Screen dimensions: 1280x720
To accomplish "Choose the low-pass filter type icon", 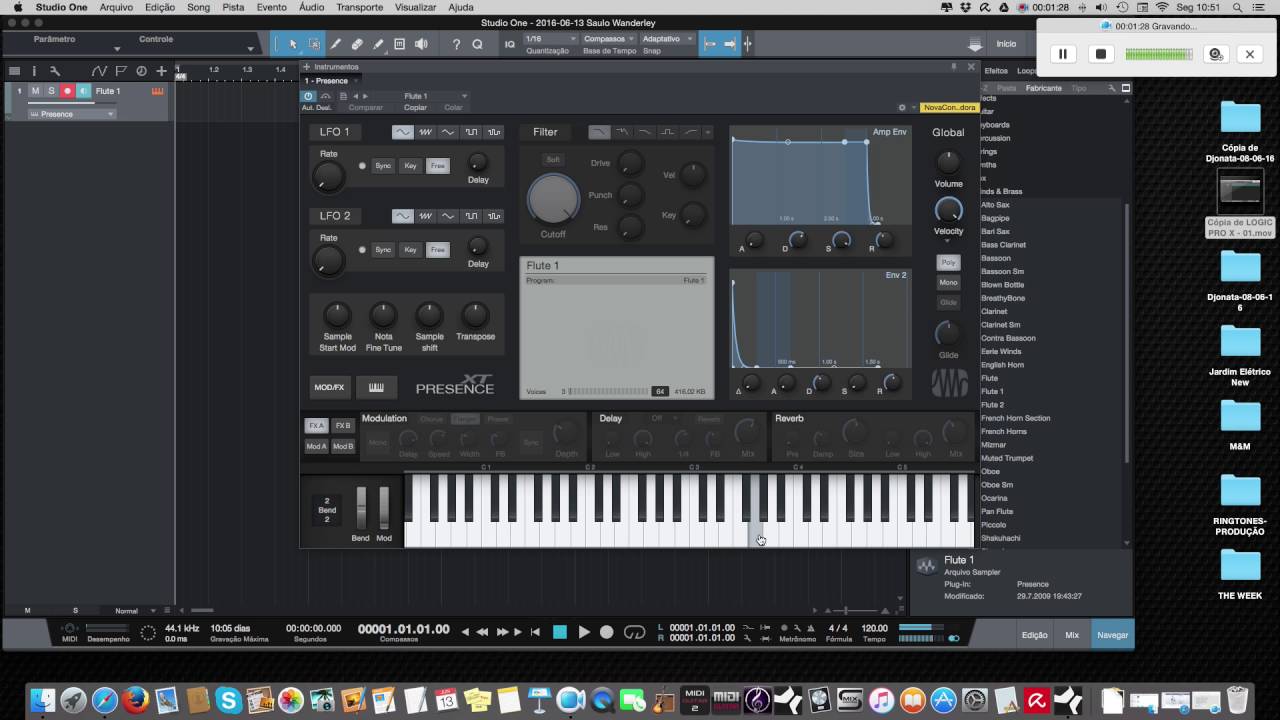I will click(x=599, y=132).
